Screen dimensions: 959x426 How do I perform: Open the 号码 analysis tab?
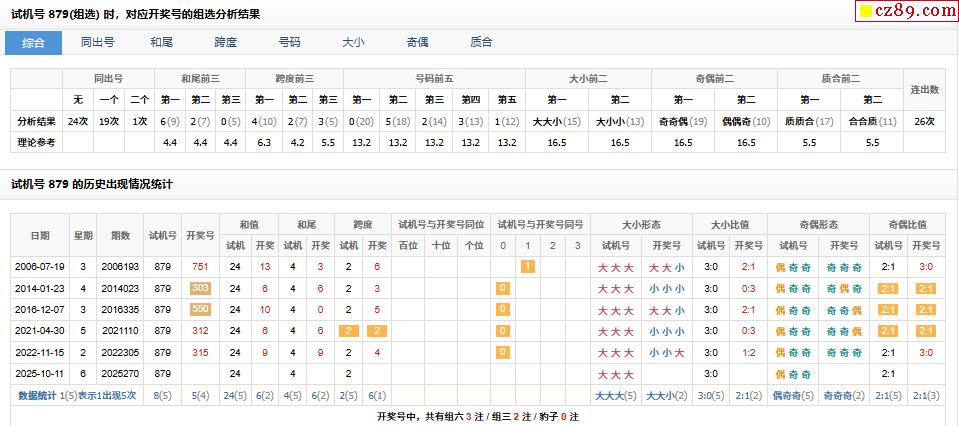coord(289,42)
